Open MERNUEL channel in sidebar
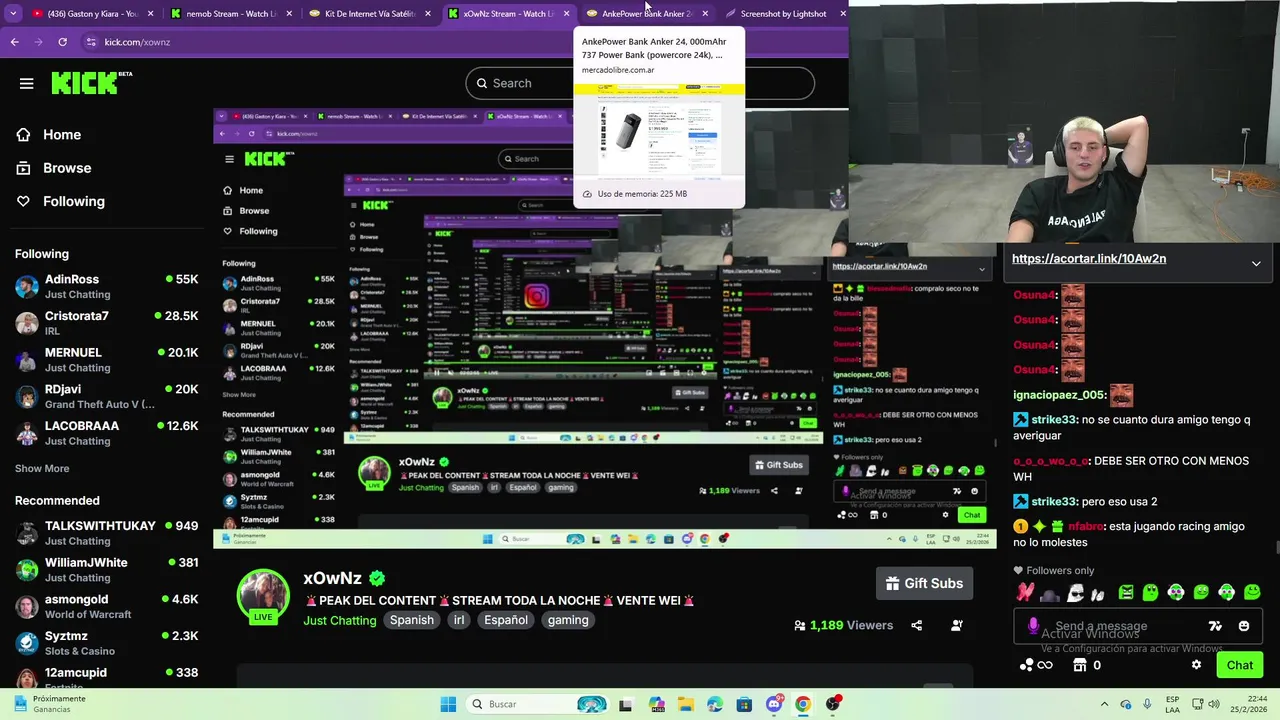The image size is (1280, 720). tap(106, 360)
